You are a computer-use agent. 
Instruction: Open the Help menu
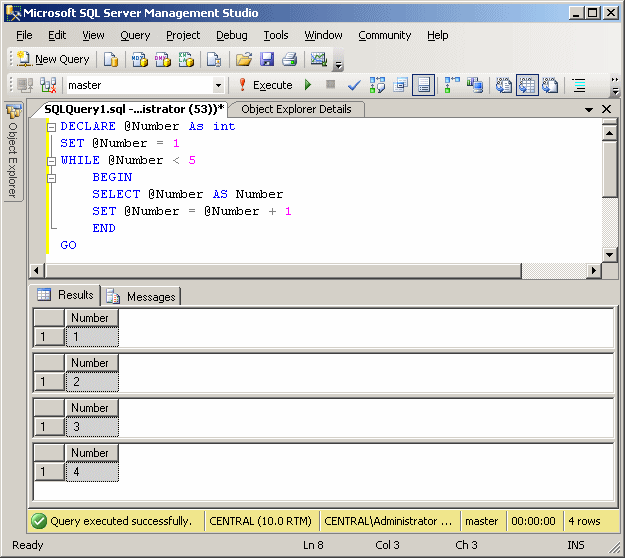pyautogui.click(x=438, y=35)
